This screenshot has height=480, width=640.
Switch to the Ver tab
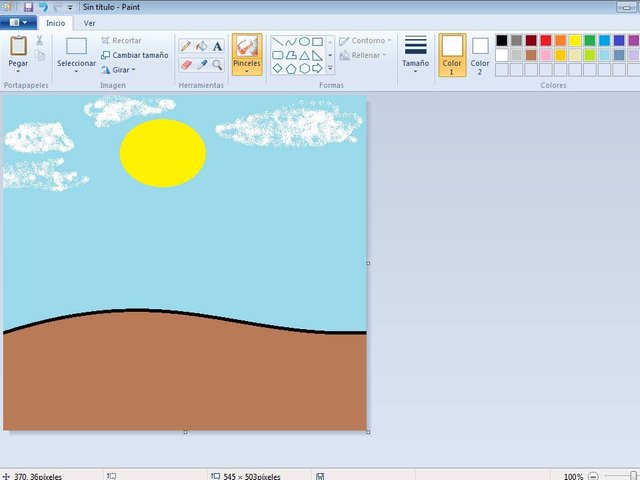click(89, 23)
